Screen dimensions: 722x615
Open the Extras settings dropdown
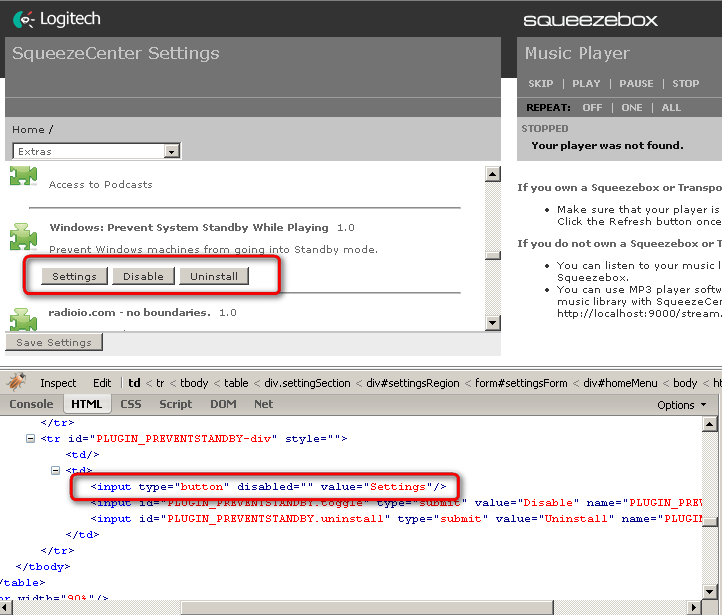pos(96,151)
